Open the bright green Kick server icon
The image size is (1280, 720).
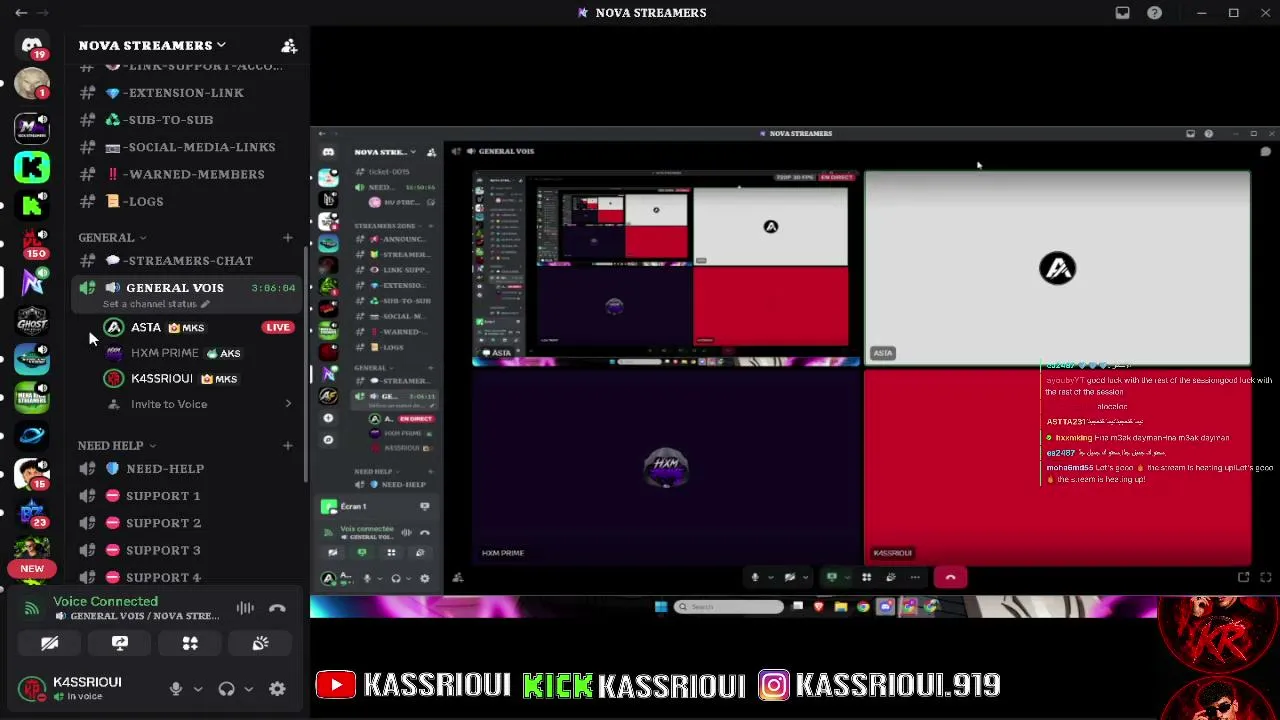[32, 166]
